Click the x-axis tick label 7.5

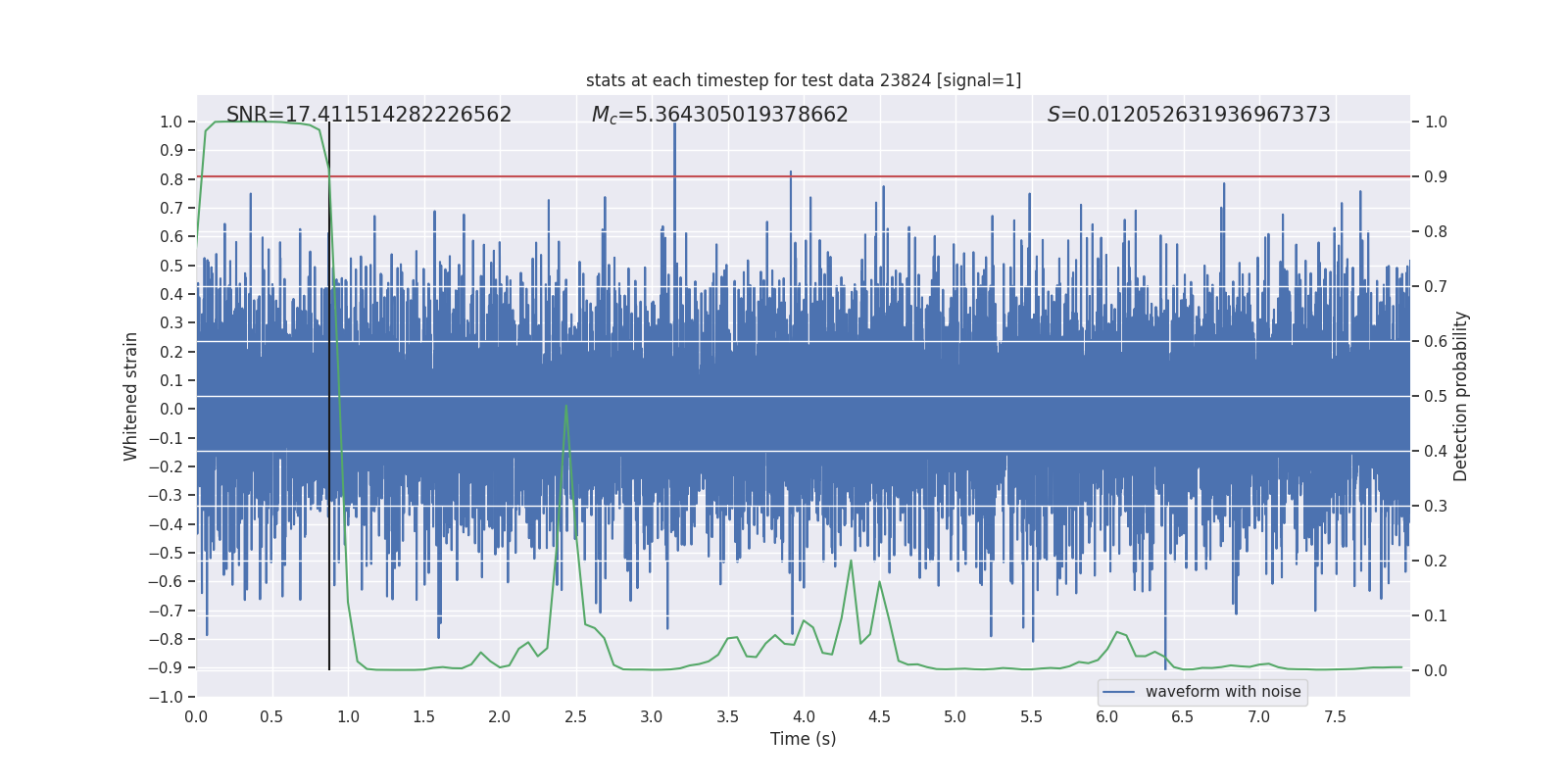click(x=1335, y=716)
